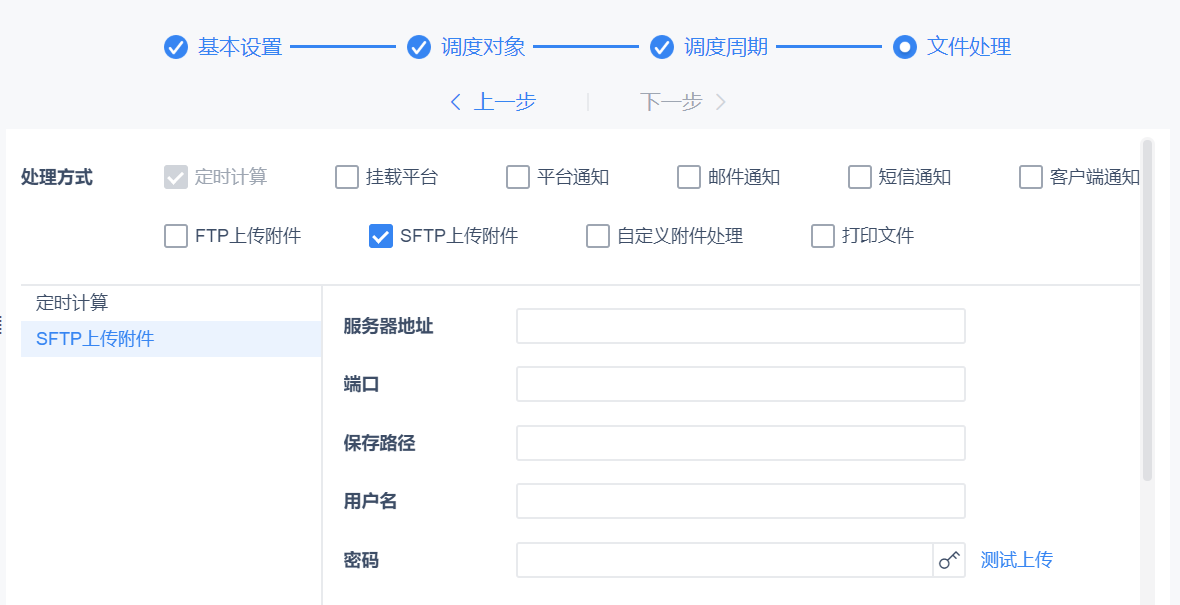Click the 文件处理 current step circle icon
The image size is (1180, 605).
(x=905, y=47)
